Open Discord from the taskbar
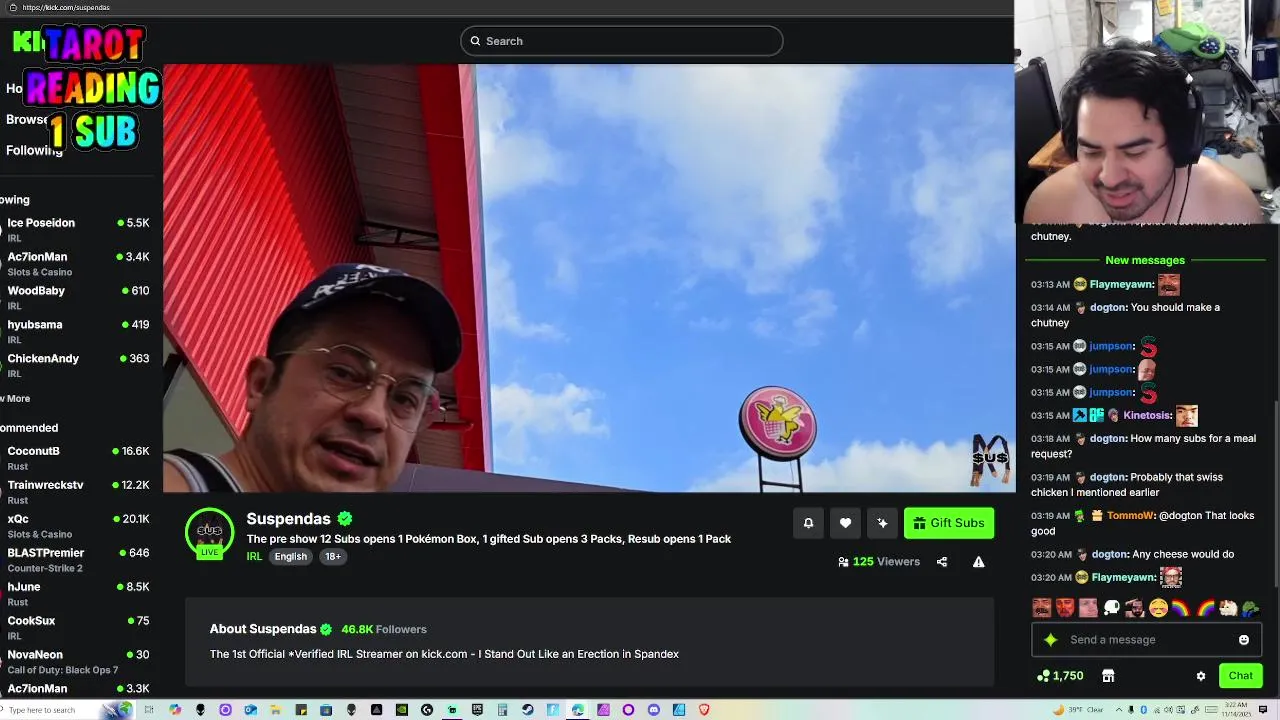This screenshot has height=720, width=1280. (x=653, y=710)
